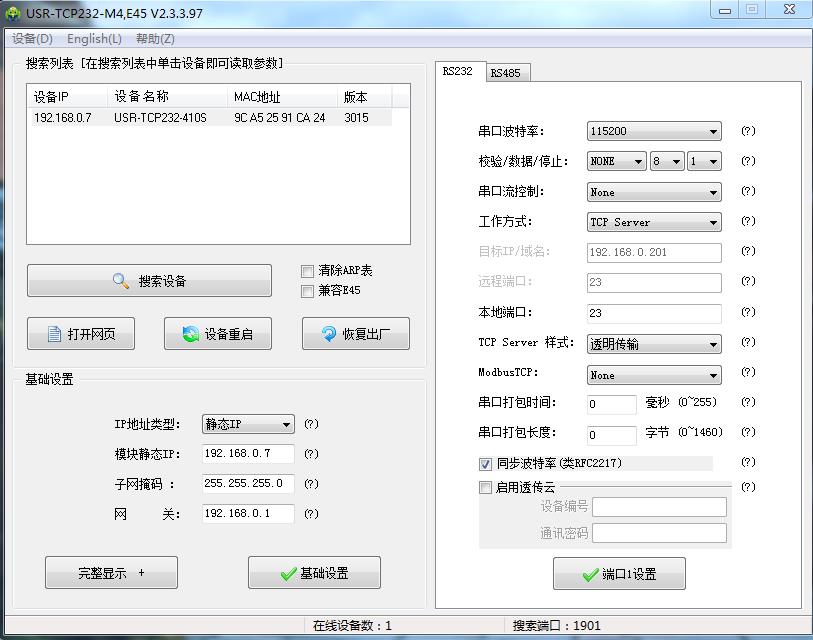Click the 网关 address input field
Image resolution: width=813 pixels, height=640 pixels.
248,514
